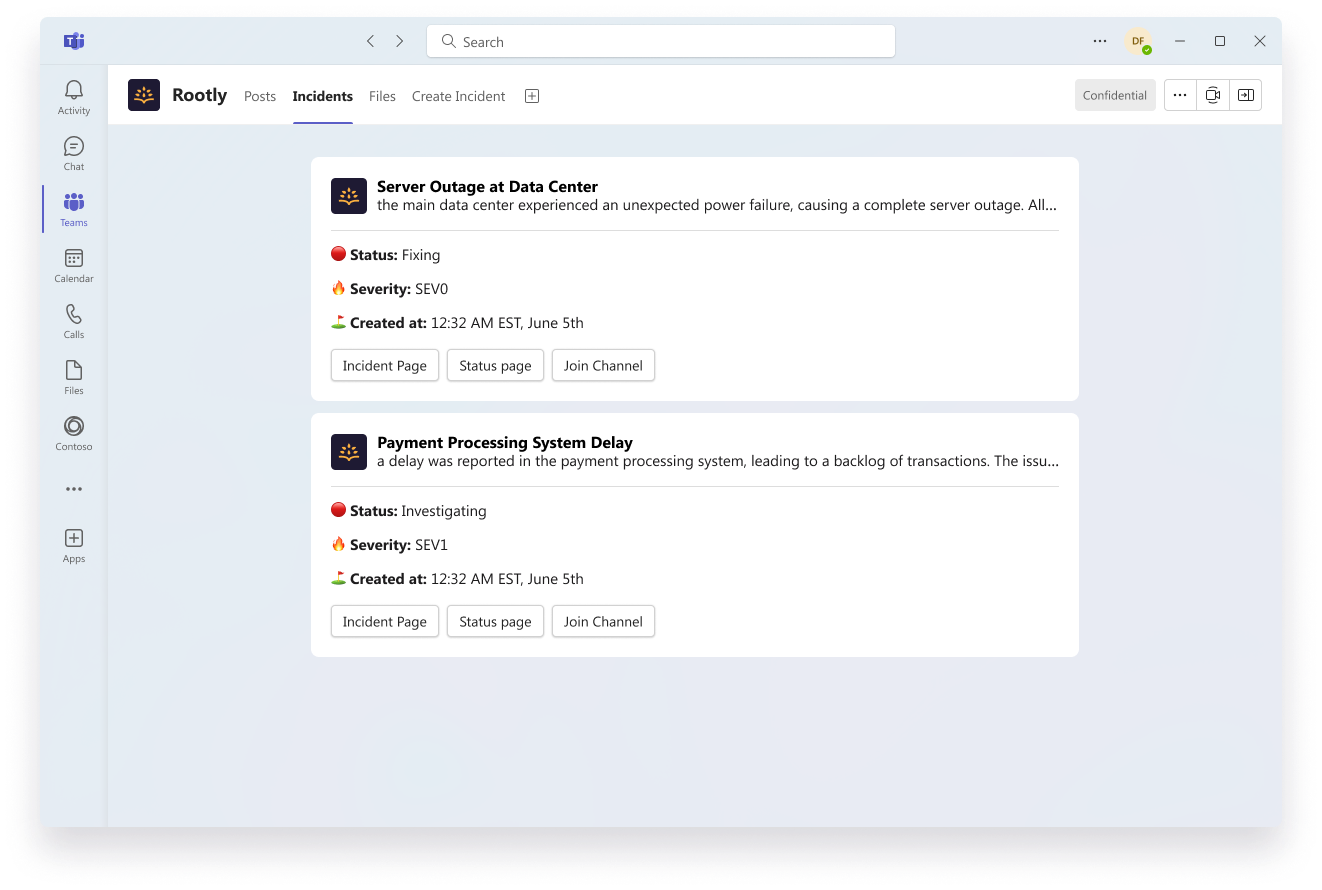Start a meeting with video icon
Image resolution: width=1322 pixels, height=890 pixels.
(1213, 95)
